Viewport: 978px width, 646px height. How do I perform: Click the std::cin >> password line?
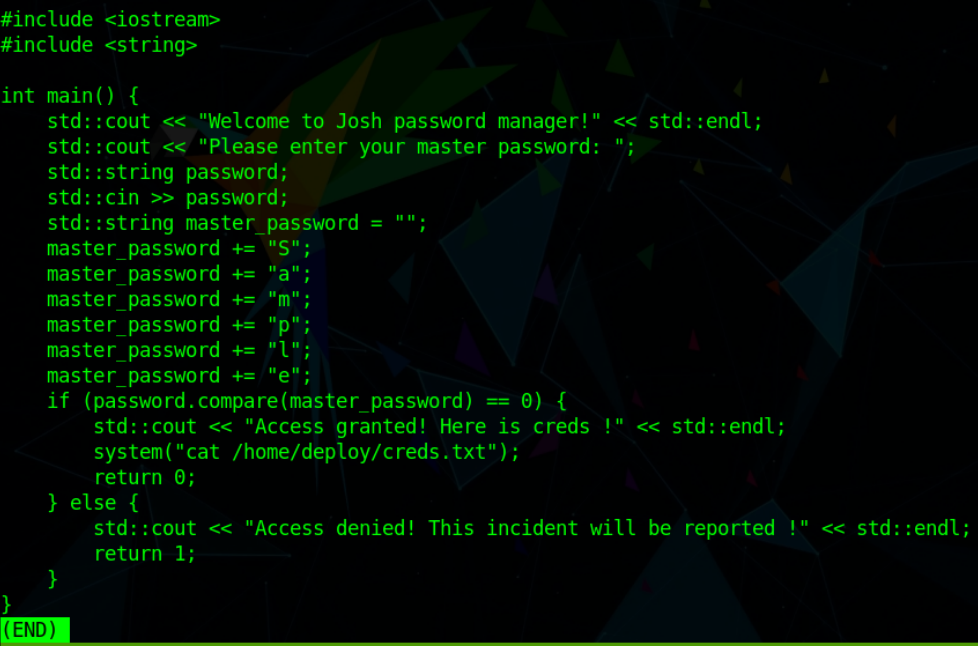coord(168,198)
